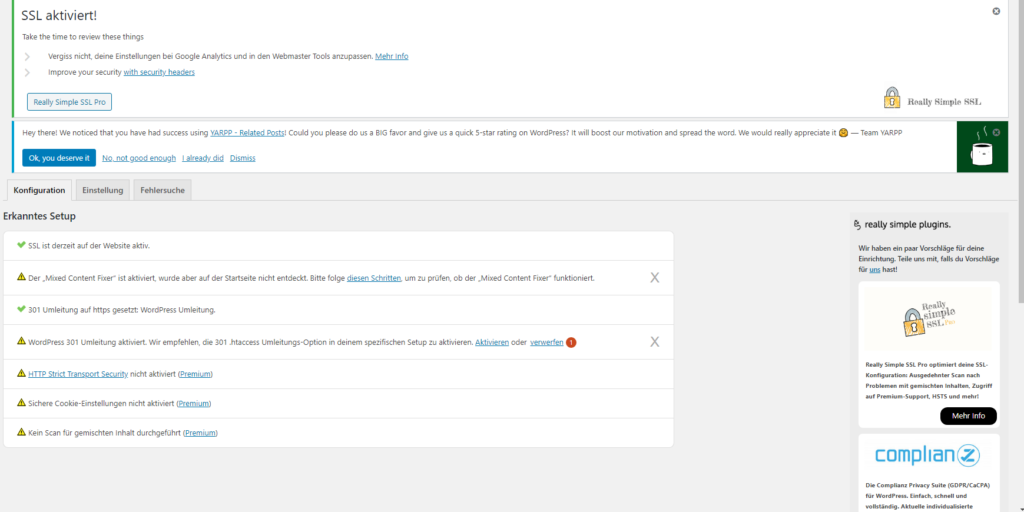Open Premium link for Sichere Cookie-Einstellungen
The width and height of the screenshot is (1024, 512).
tap(194, 404)
